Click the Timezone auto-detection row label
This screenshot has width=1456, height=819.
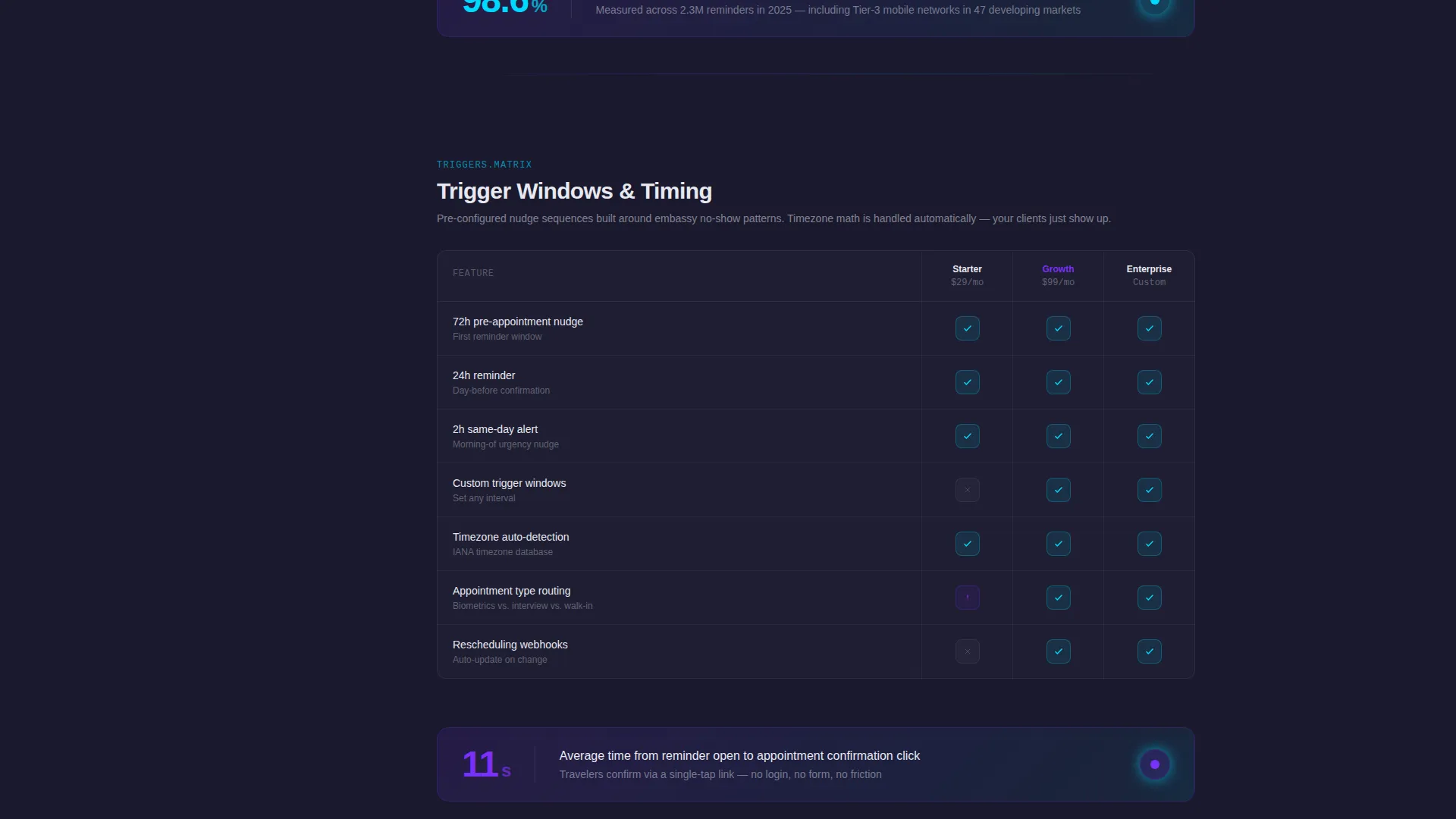point(510,537)
